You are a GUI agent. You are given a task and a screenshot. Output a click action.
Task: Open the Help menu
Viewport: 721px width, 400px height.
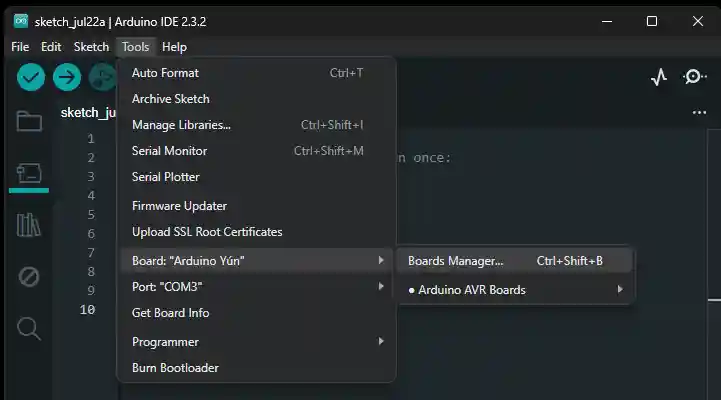click(174, 47)
